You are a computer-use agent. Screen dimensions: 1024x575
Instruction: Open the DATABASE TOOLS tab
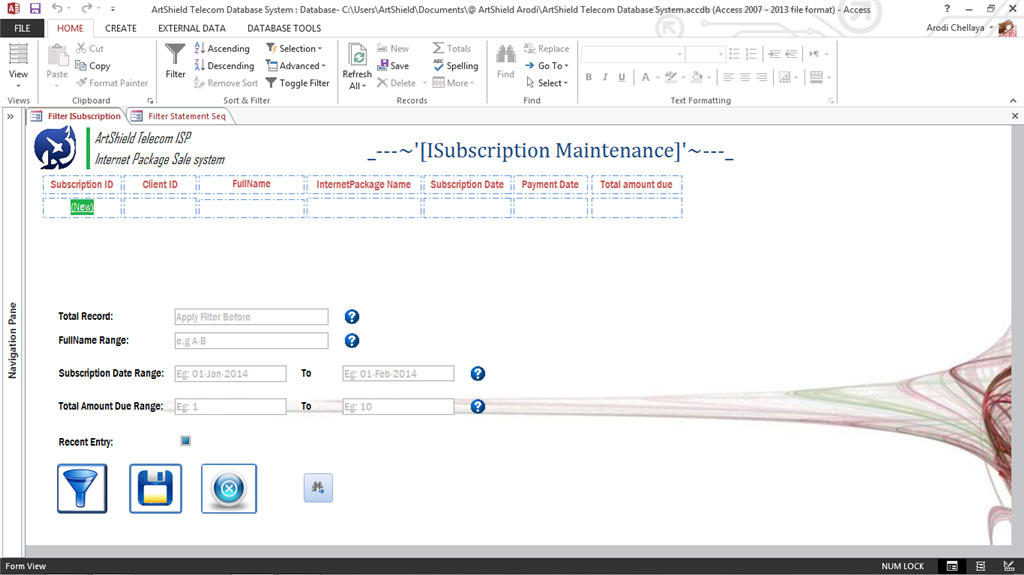click(x=284, y=28)
